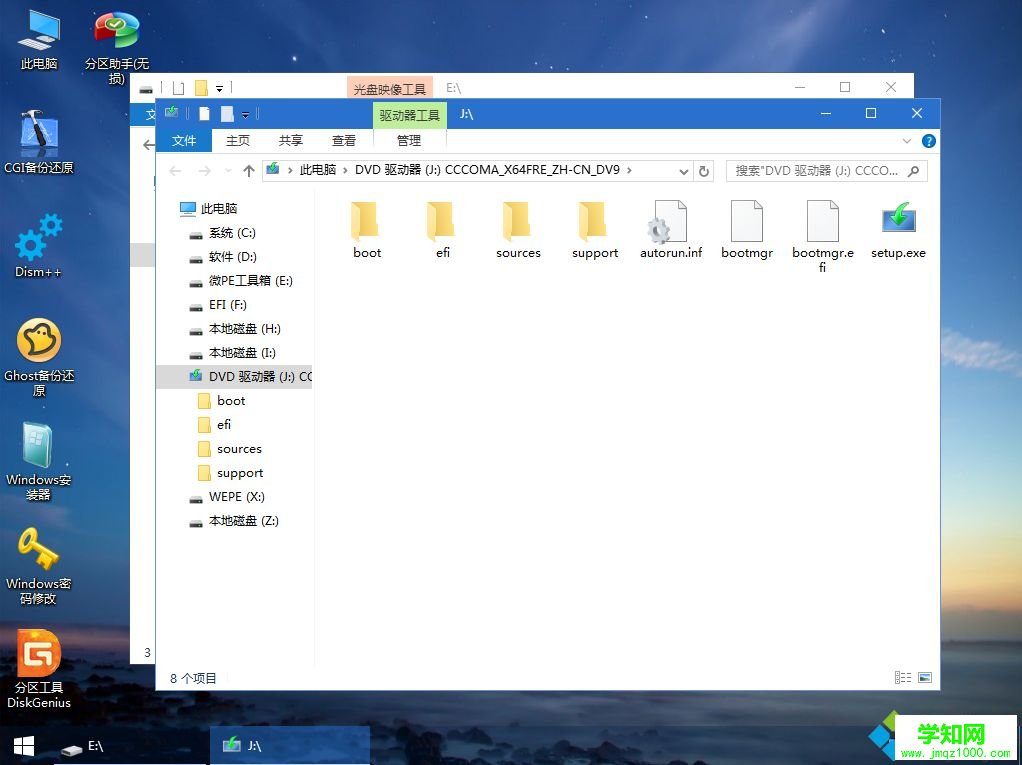The image size is (1022, 765).
Task: Switch to details view in status bar
Action: 901,678
